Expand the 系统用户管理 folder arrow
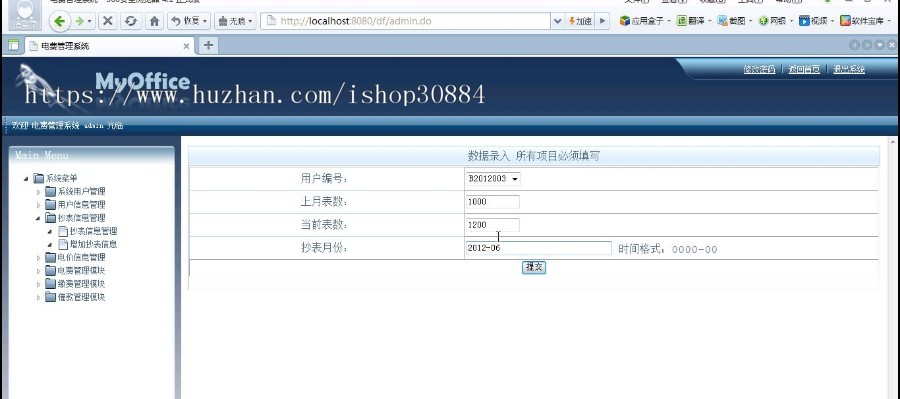Screen dimensions: 900x399 (39, 192)
